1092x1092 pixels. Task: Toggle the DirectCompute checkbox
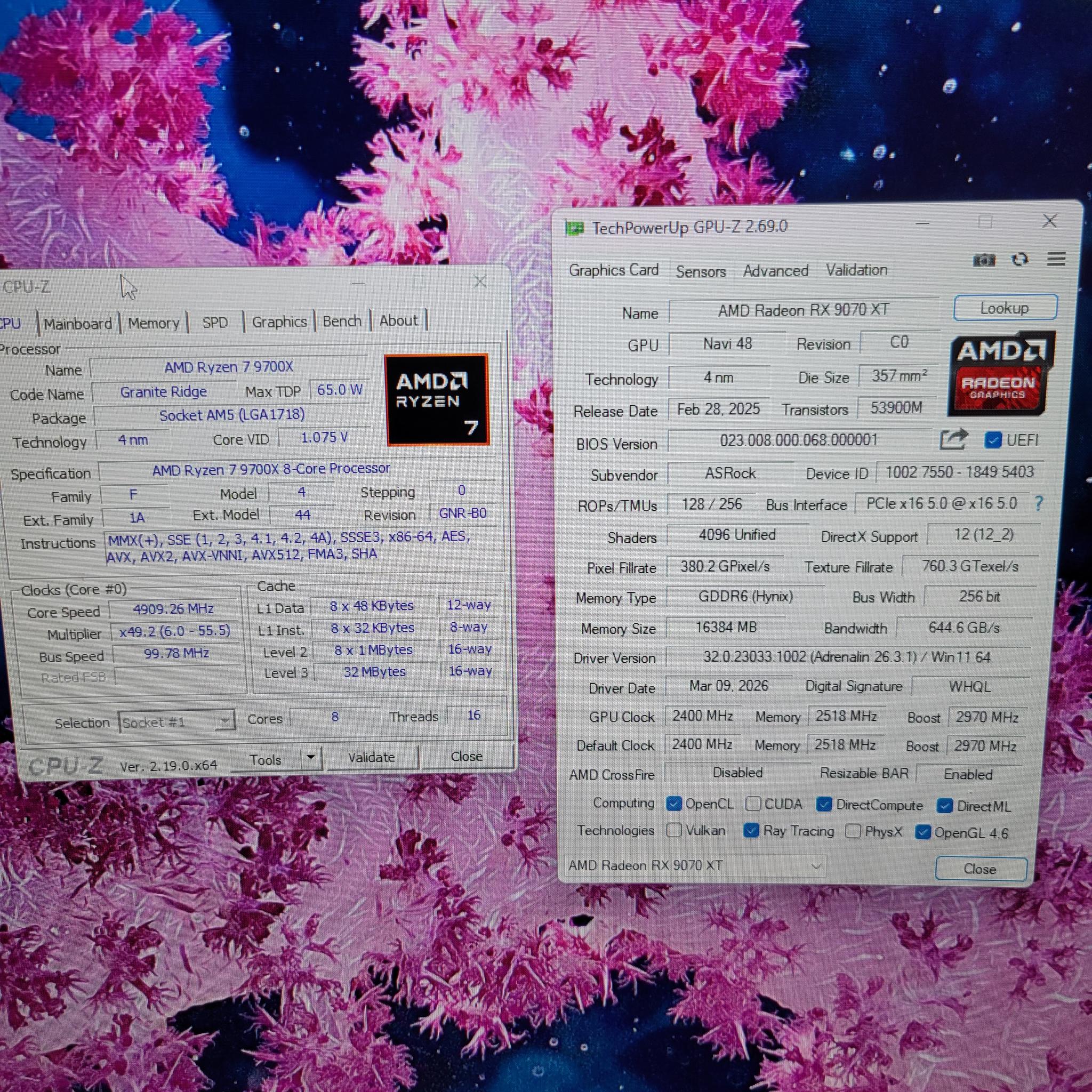(824, 804)
